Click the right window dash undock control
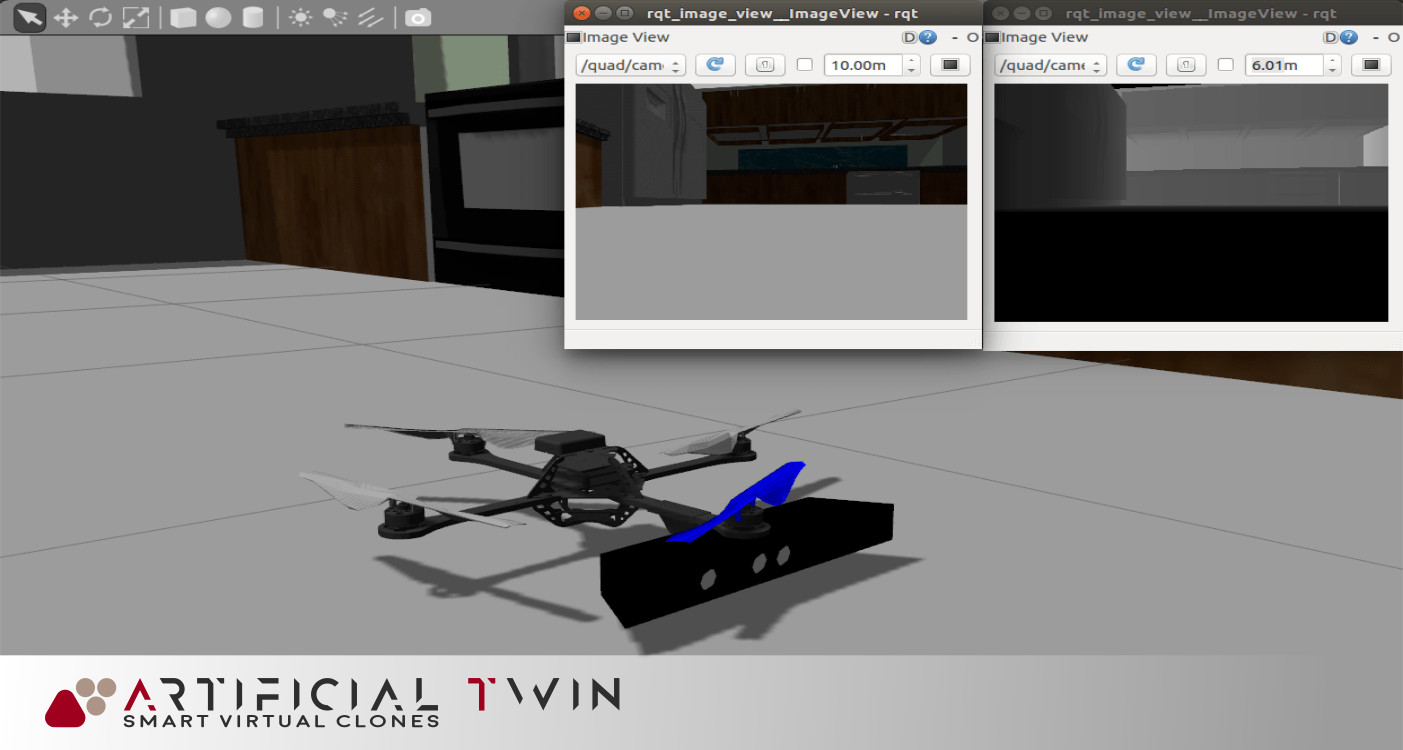The height and width of the screenshot is (750, 1403). pos(1375,37)
